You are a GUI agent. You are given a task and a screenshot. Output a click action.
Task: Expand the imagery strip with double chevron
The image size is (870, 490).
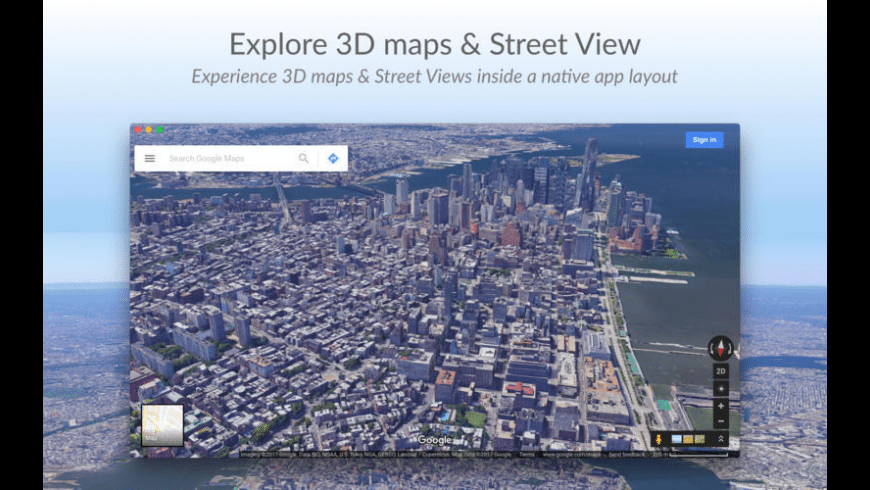pyautogui.click(x=721, y=439)
